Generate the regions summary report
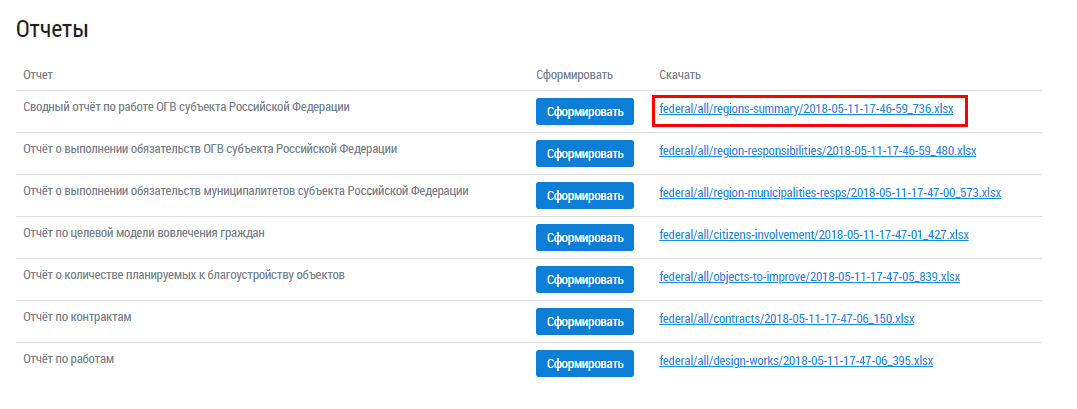1077x409 pixels. tap(585, 112)
